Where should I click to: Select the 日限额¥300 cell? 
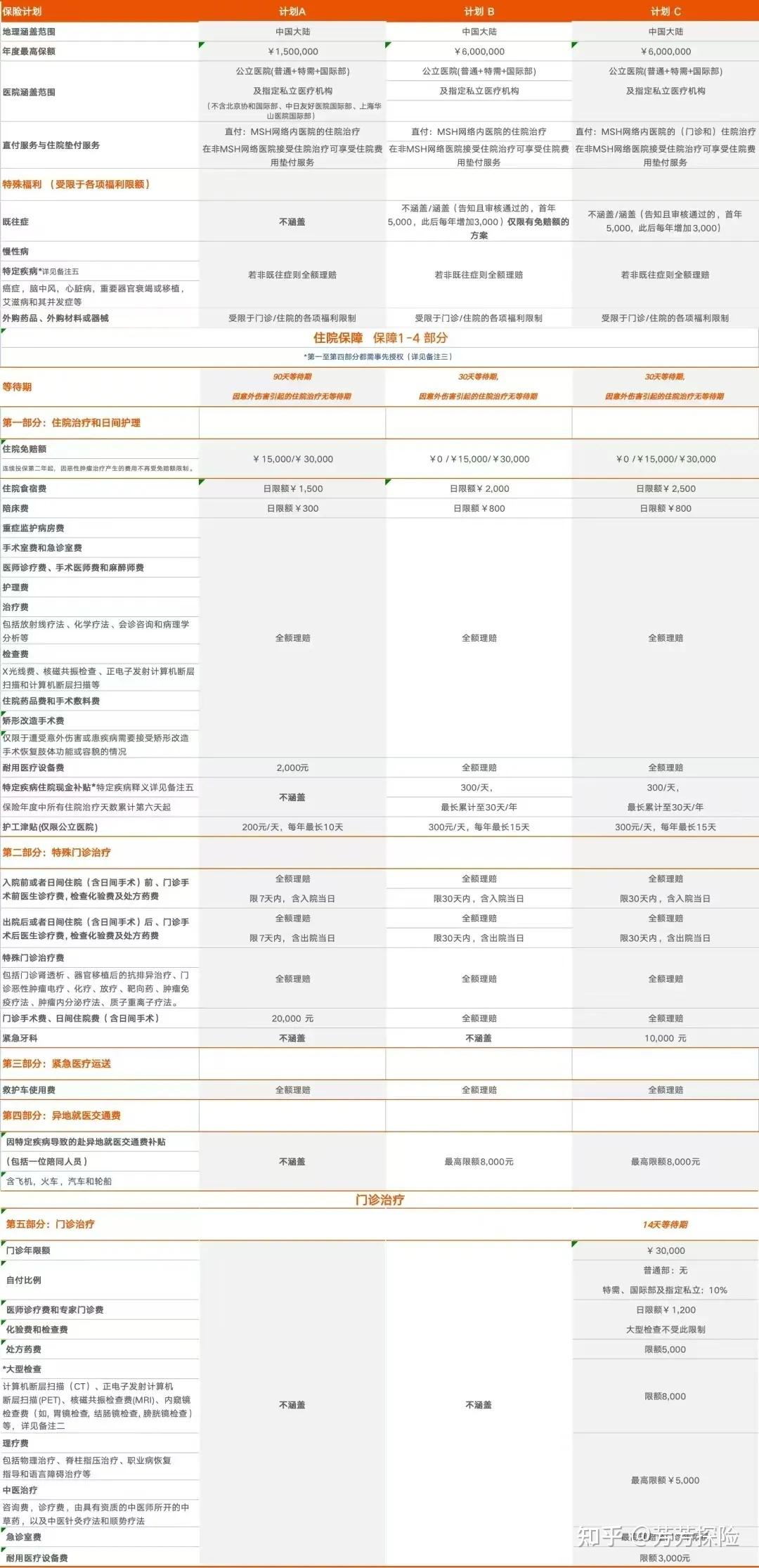coord(292,508)
